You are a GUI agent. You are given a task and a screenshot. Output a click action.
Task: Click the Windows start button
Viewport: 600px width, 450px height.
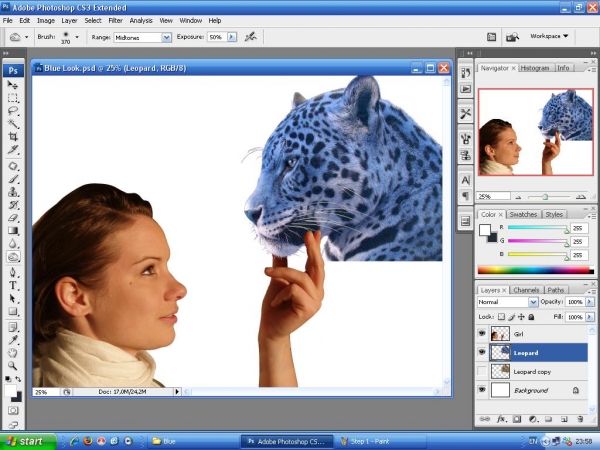point(28,441)
